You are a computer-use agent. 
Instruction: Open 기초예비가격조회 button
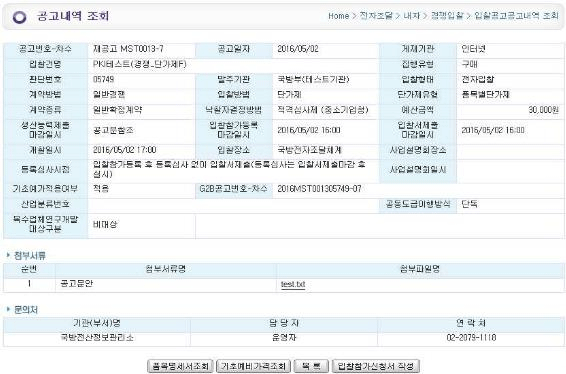253,366
